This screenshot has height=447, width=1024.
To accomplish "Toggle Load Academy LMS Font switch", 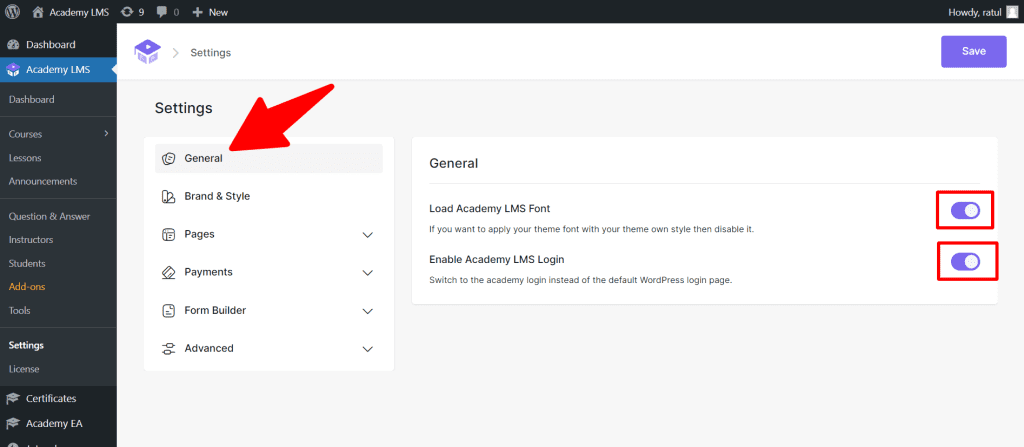I will point(965,210).
